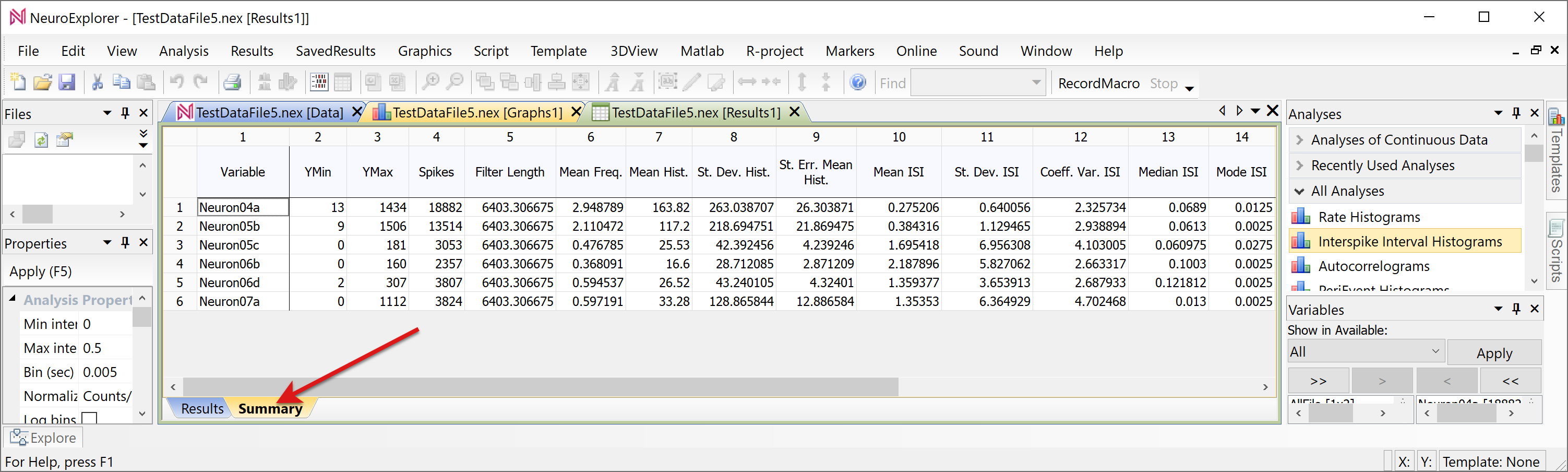Switch to the Results sheet tab
This screenshot has height=472, width=1568.
(x=201, y=409)
